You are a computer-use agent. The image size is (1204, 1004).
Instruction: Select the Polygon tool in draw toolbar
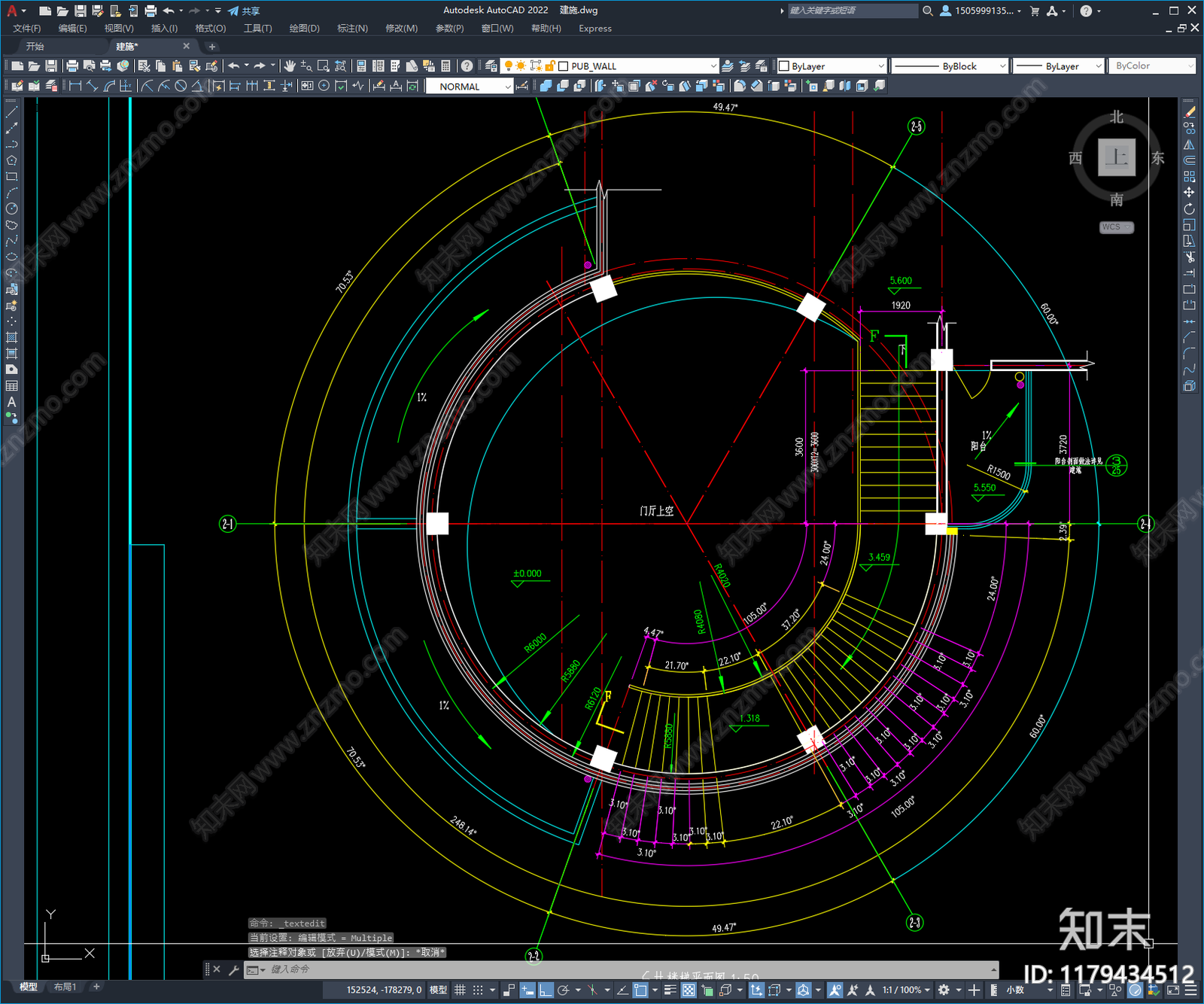11,160
